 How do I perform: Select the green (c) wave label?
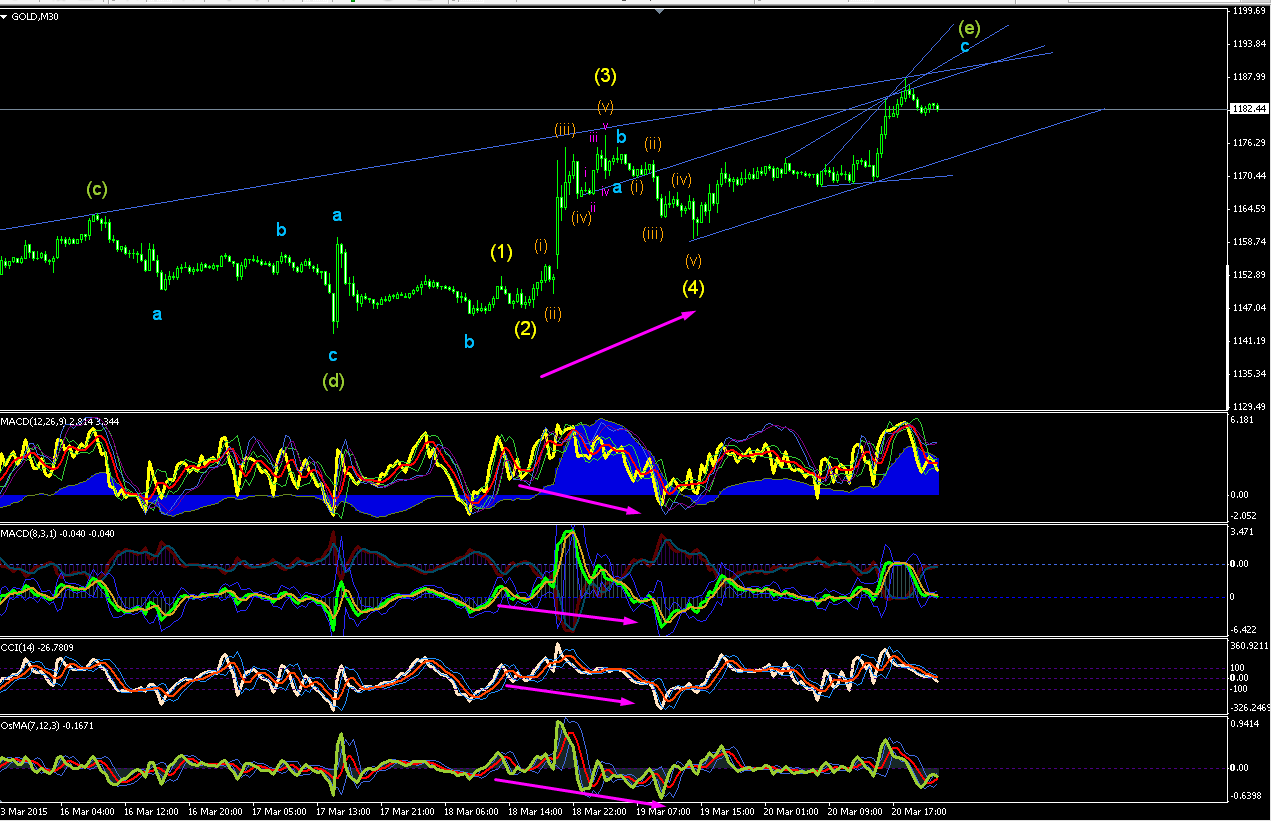coord(96,188)
